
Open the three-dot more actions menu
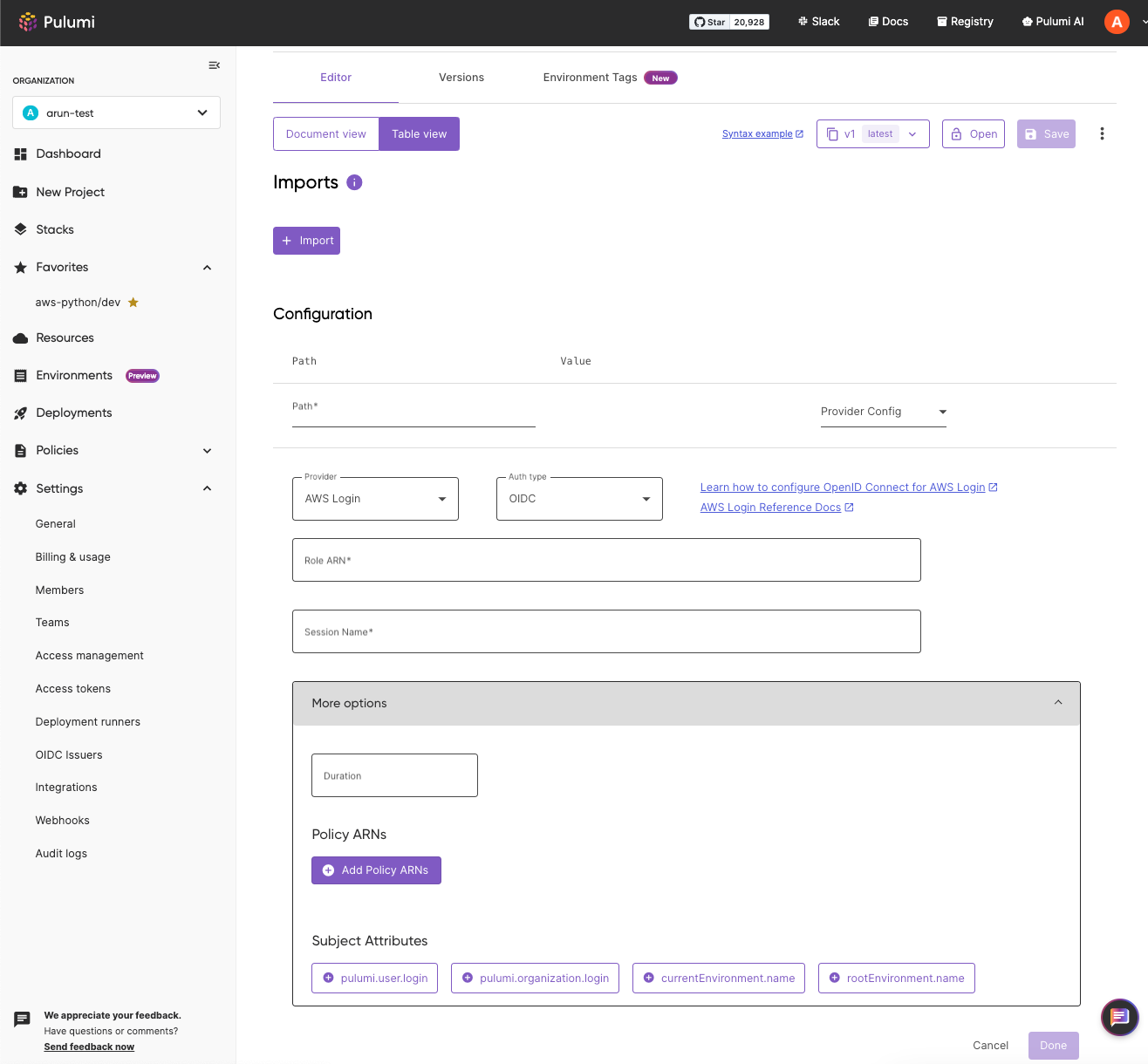[x=1102, y=133]
